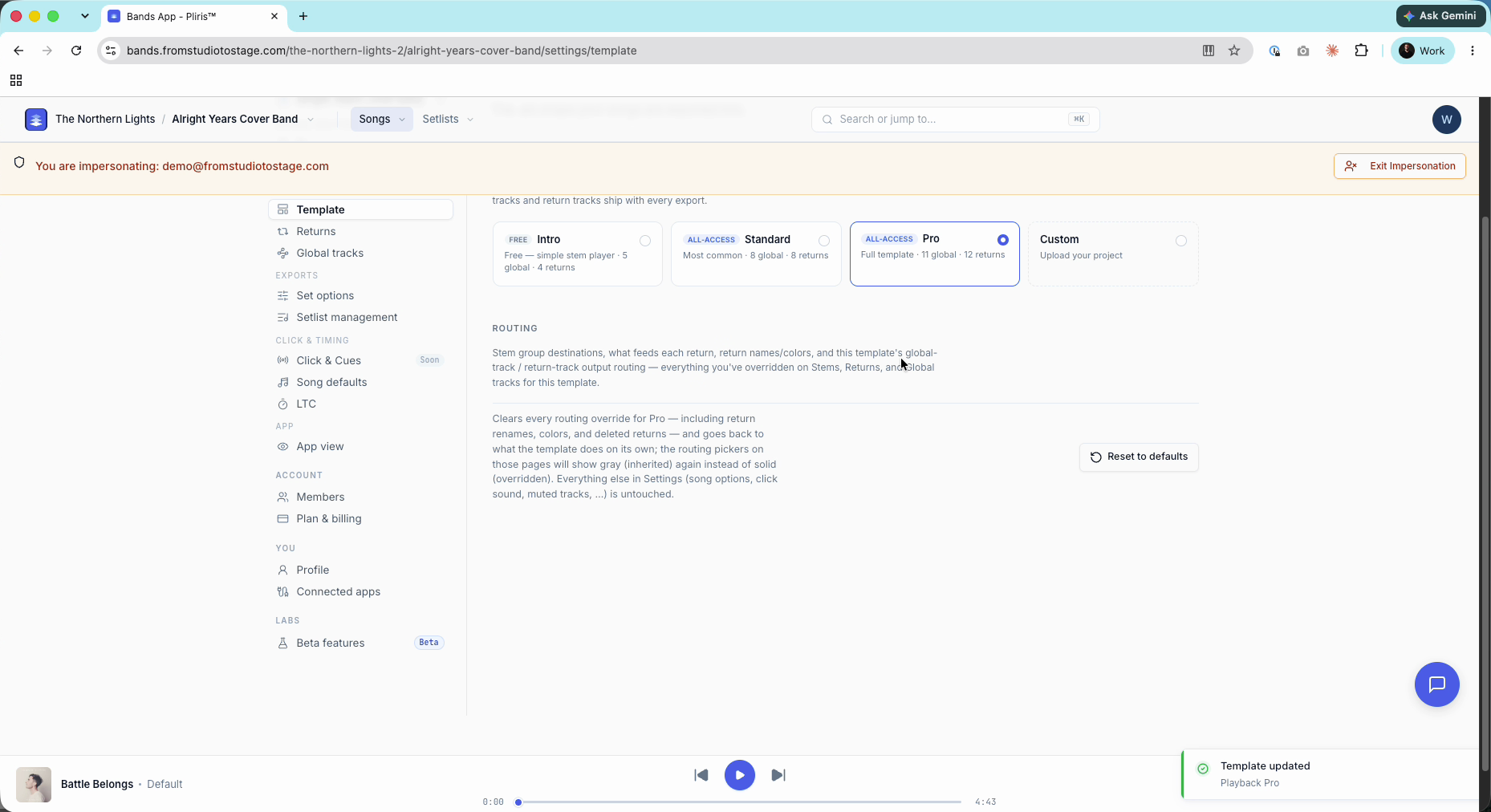Image resolution: width=1491 pixels, height=812 pixels.
Task: Click the Battle Belongs album thumbnail
Action: tap(34, 784)
